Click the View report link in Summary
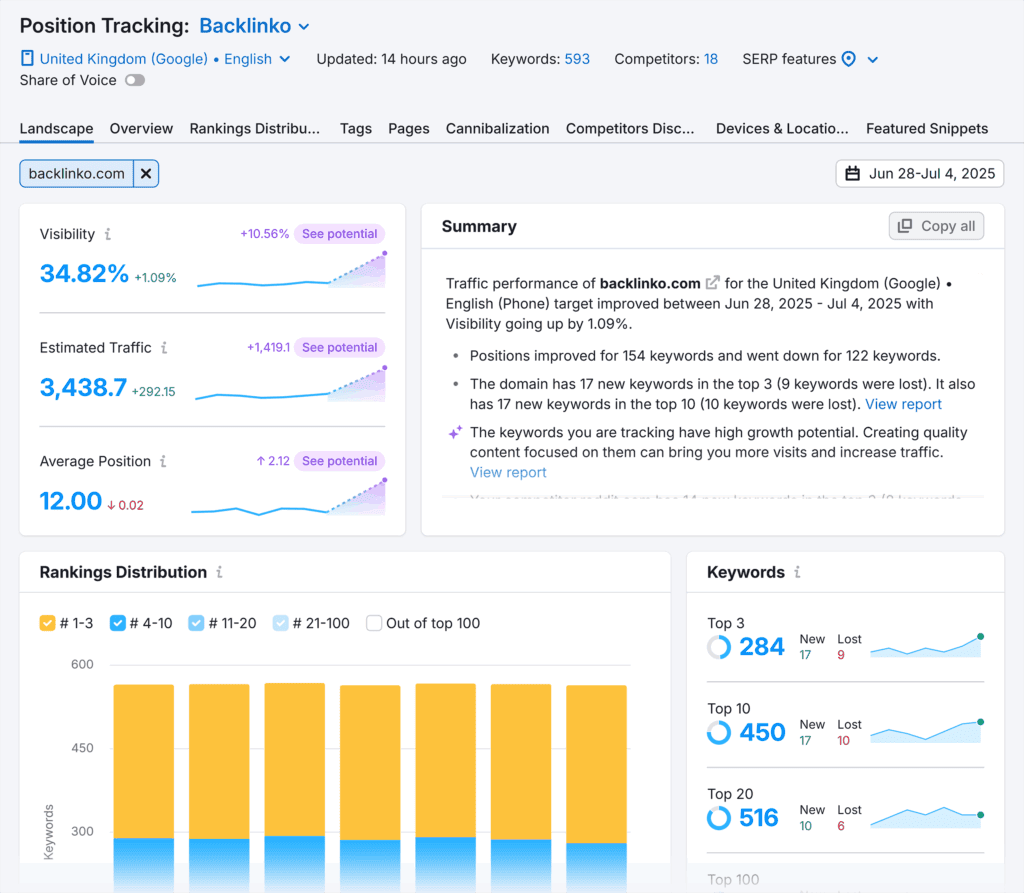Screen dimensions: 1024x893 click(903, 404)
